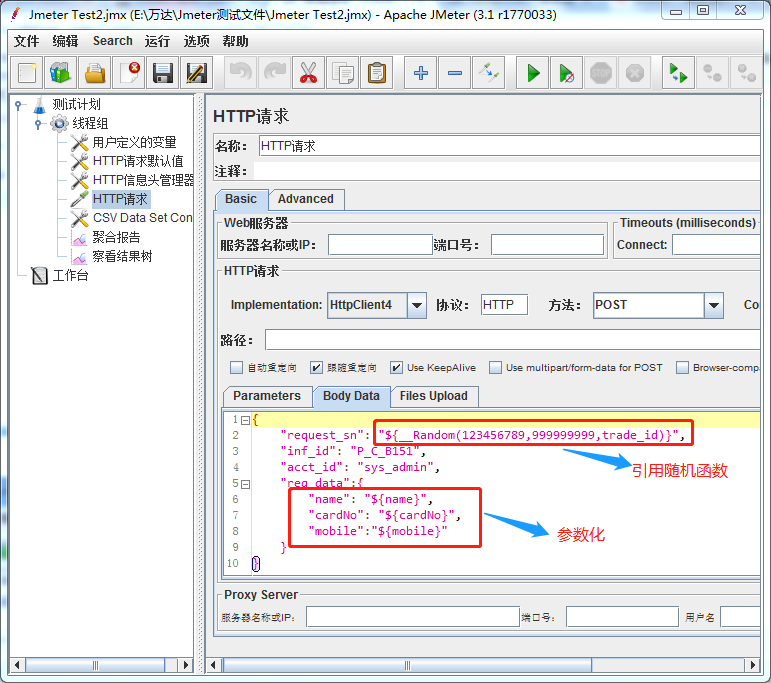Click the 服务器名称或IP field under Web服务器
Image resolution: width=771 pixels, height=683 pixels.
pos(380,244)
